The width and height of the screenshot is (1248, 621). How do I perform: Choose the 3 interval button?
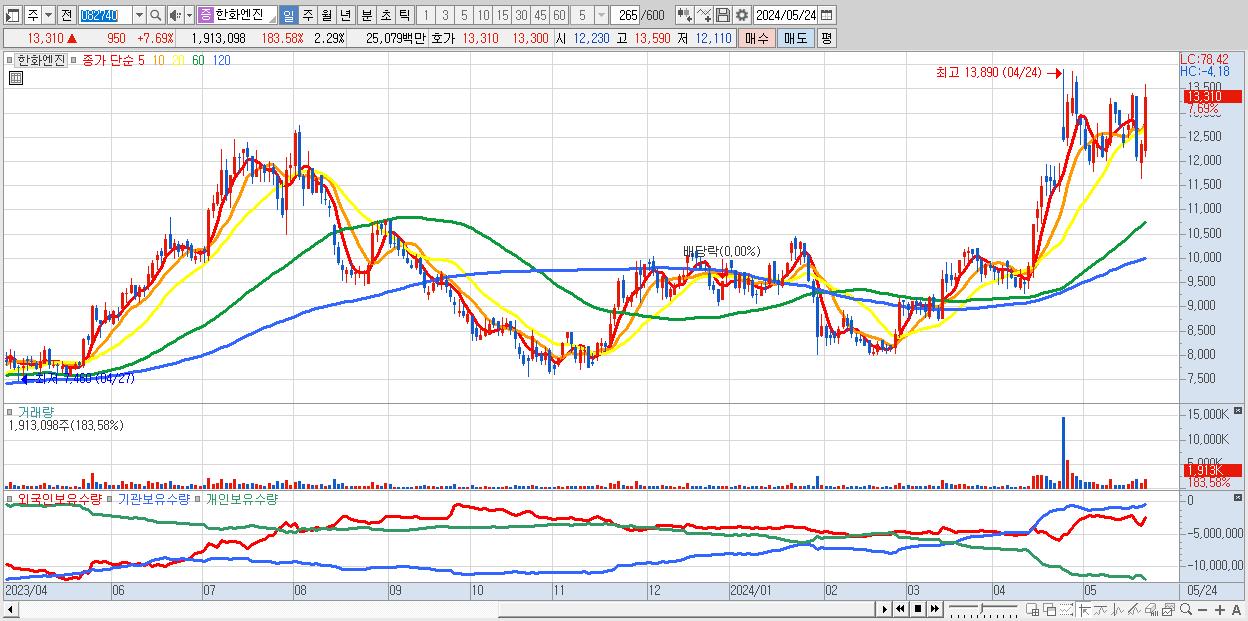tap(445, 15)
